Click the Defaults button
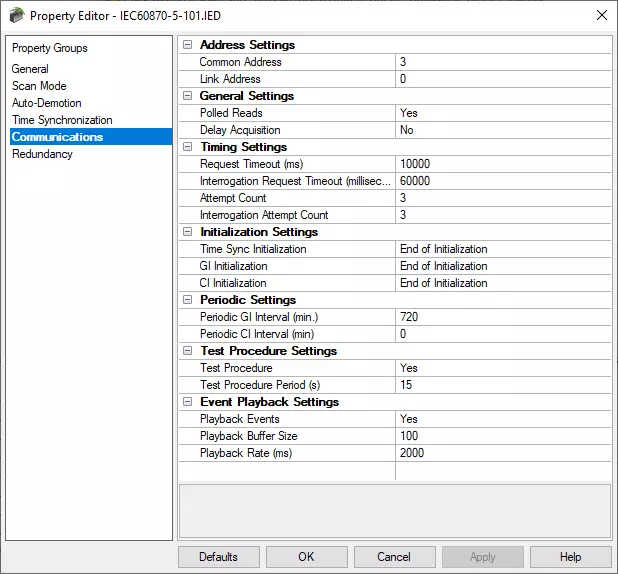618x574 pixels. 219,557
